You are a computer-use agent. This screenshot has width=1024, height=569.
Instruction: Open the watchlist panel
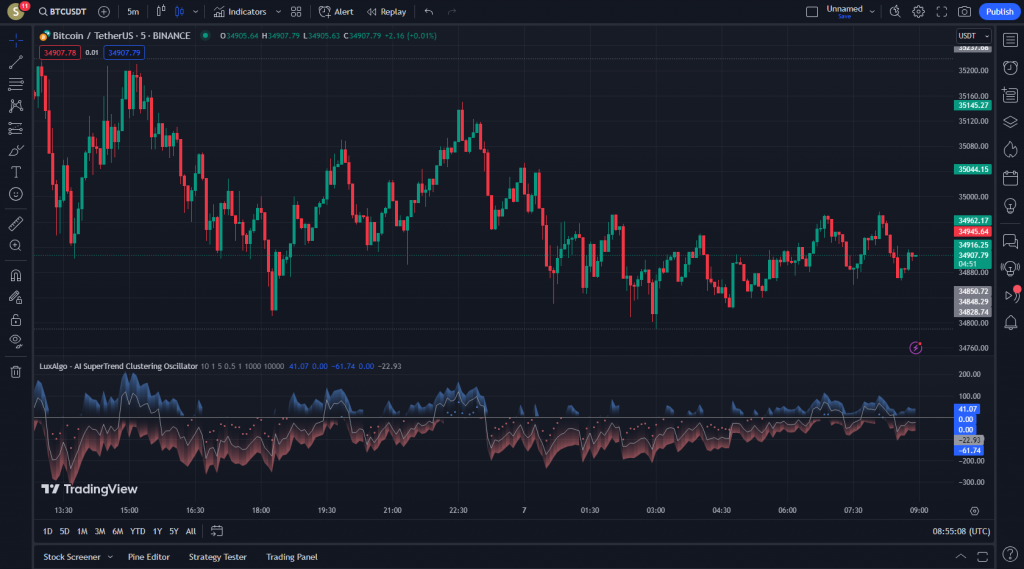pos(1010,41)
